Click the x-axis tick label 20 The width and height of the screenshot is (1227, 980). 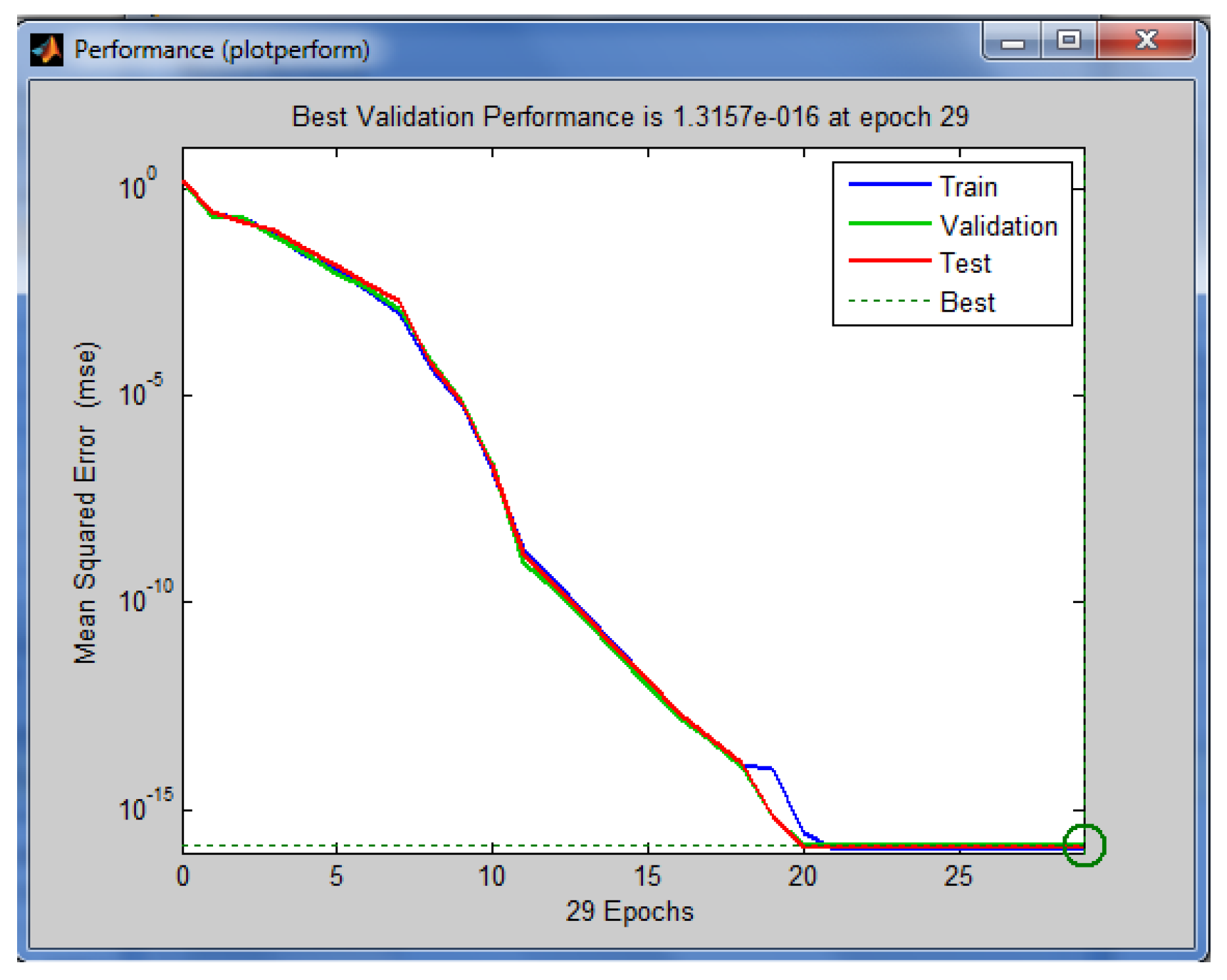click(803, 876)
